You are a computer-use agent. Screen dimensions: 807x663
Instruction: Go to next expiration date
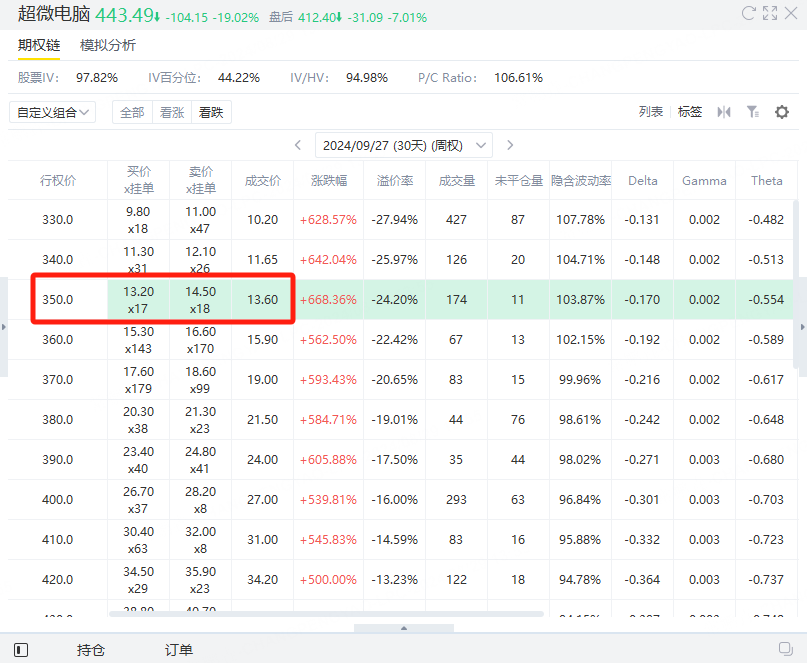coord(510,145)
